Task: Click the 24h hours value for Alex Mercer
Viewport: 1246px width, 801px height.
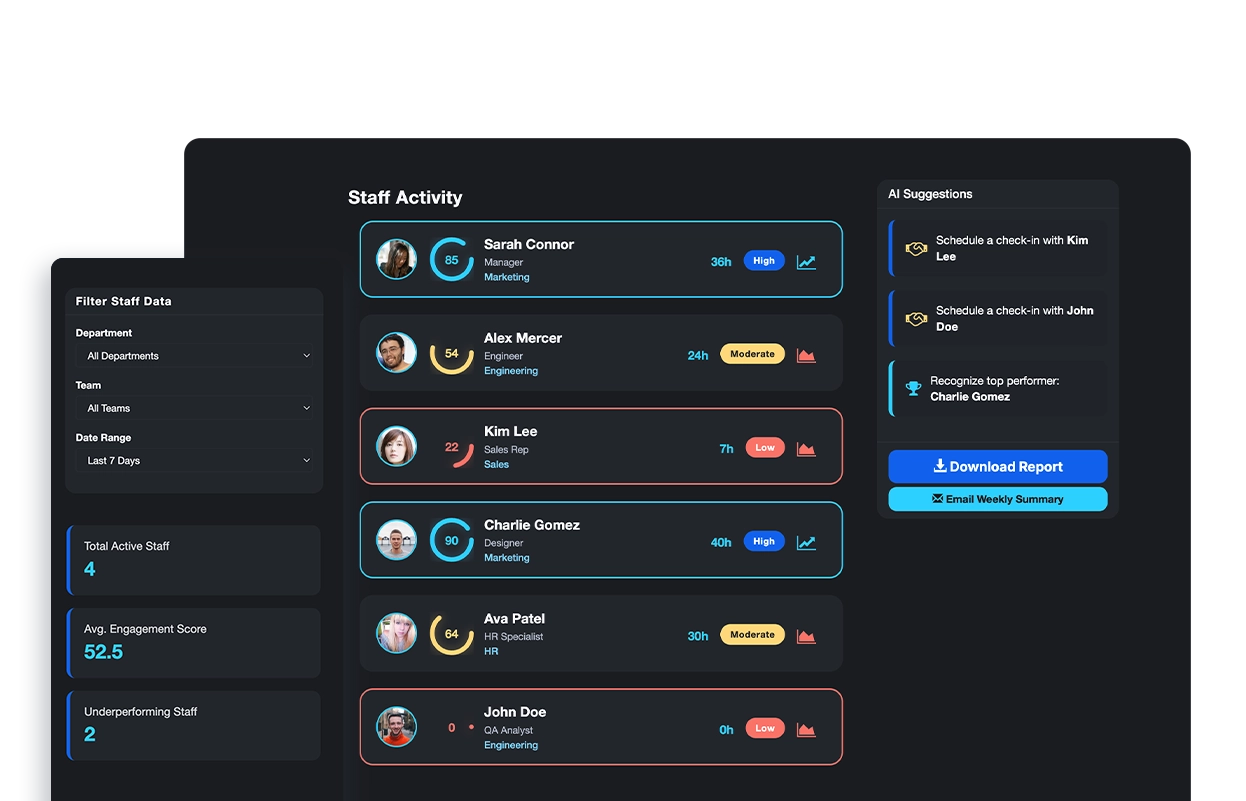Action: tap(698, 355)
